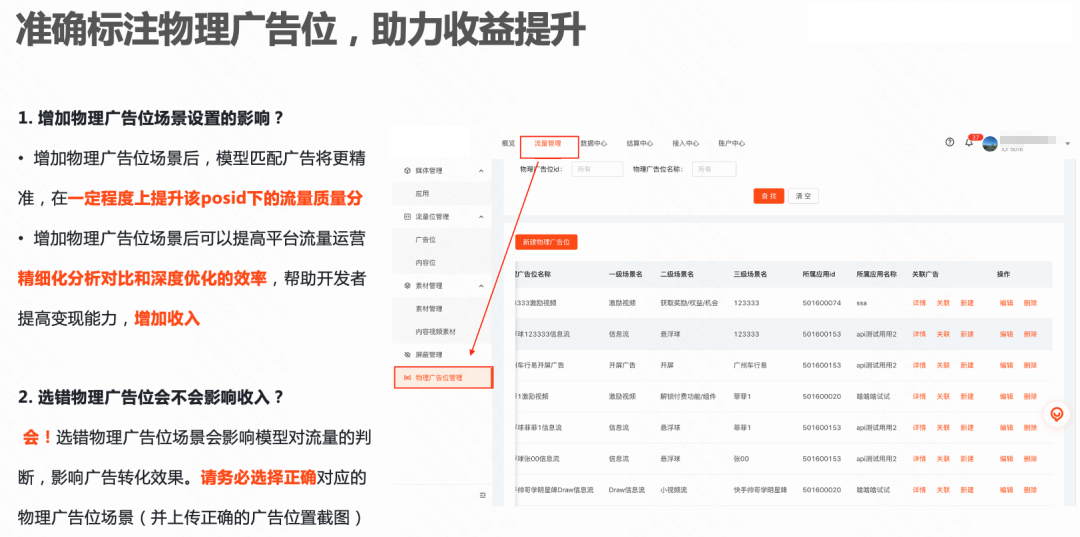Open 详情 for the 广州车行易 row
This screenshot has height=537, width=1080.
(919, 365)
